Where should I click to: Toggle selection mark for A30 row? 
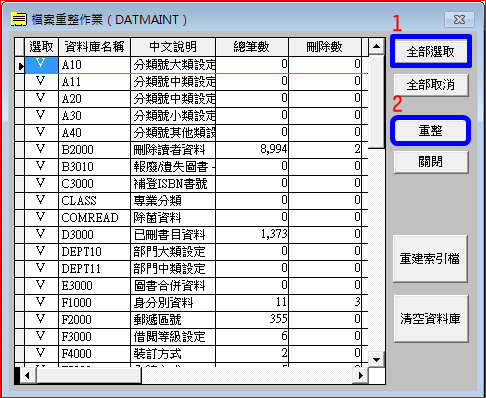click(41, 116)
